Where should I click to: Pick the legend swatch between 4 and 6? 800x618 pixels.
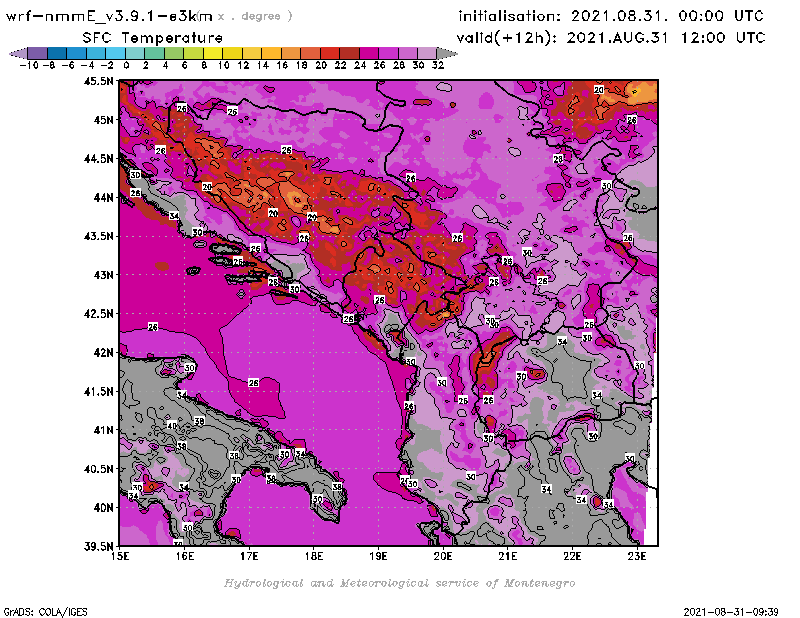point(173,53)
